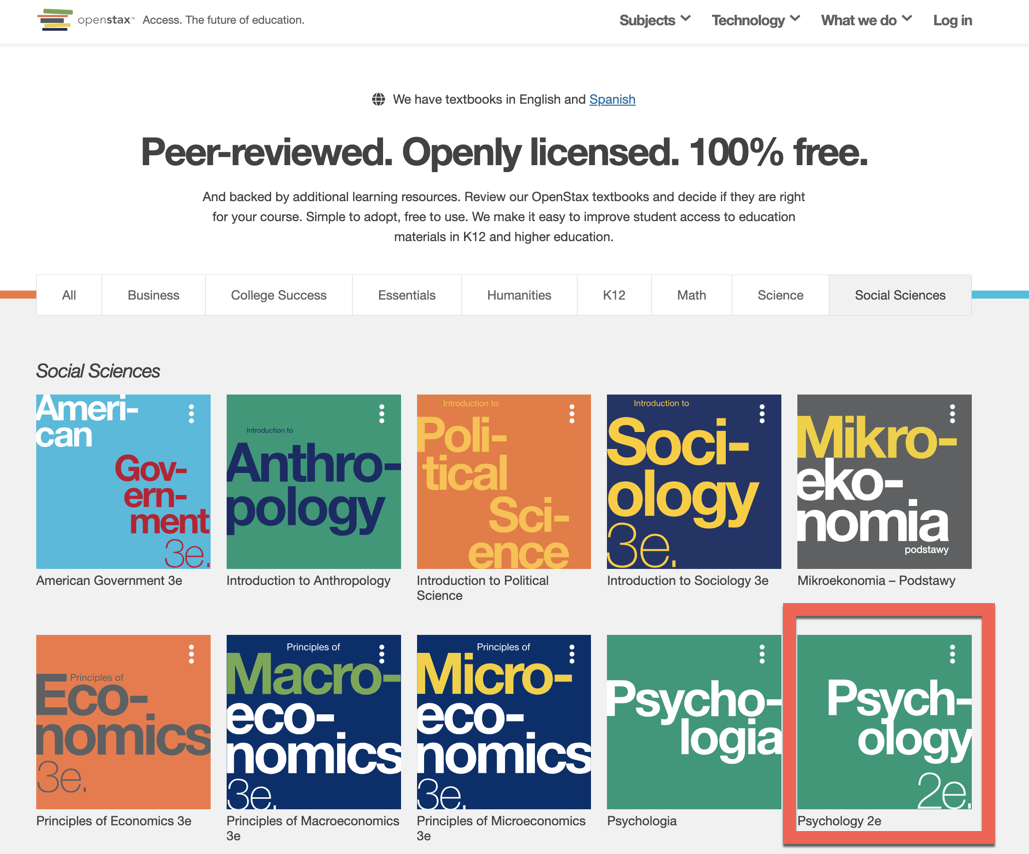Open kebab menu on Political Science cover

point(573,412)
